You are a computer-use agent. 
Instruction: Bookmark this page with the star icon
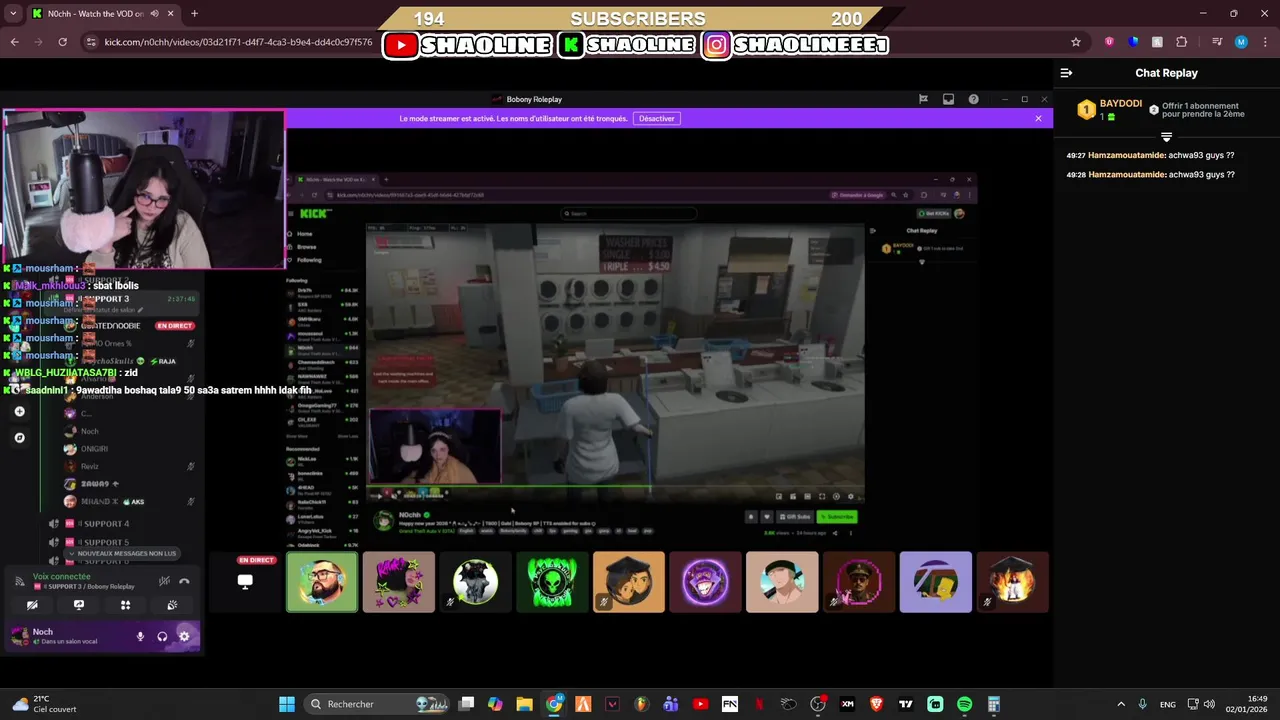point(1076,42)
